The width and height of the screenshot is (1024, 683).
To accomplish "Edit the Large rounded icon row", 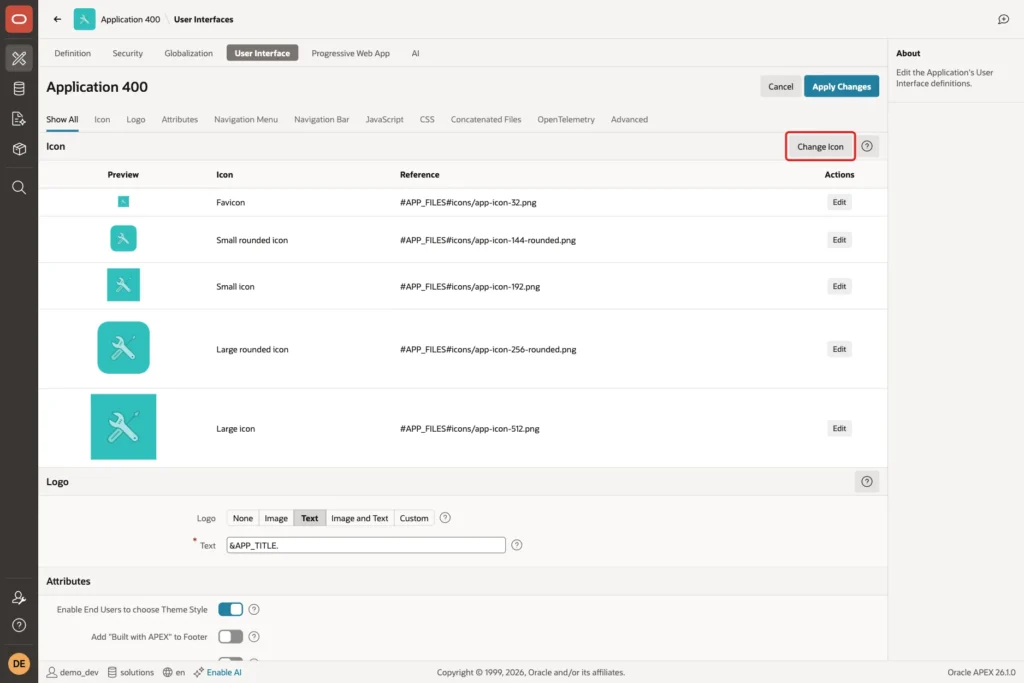I will click(x=839, y=349).
